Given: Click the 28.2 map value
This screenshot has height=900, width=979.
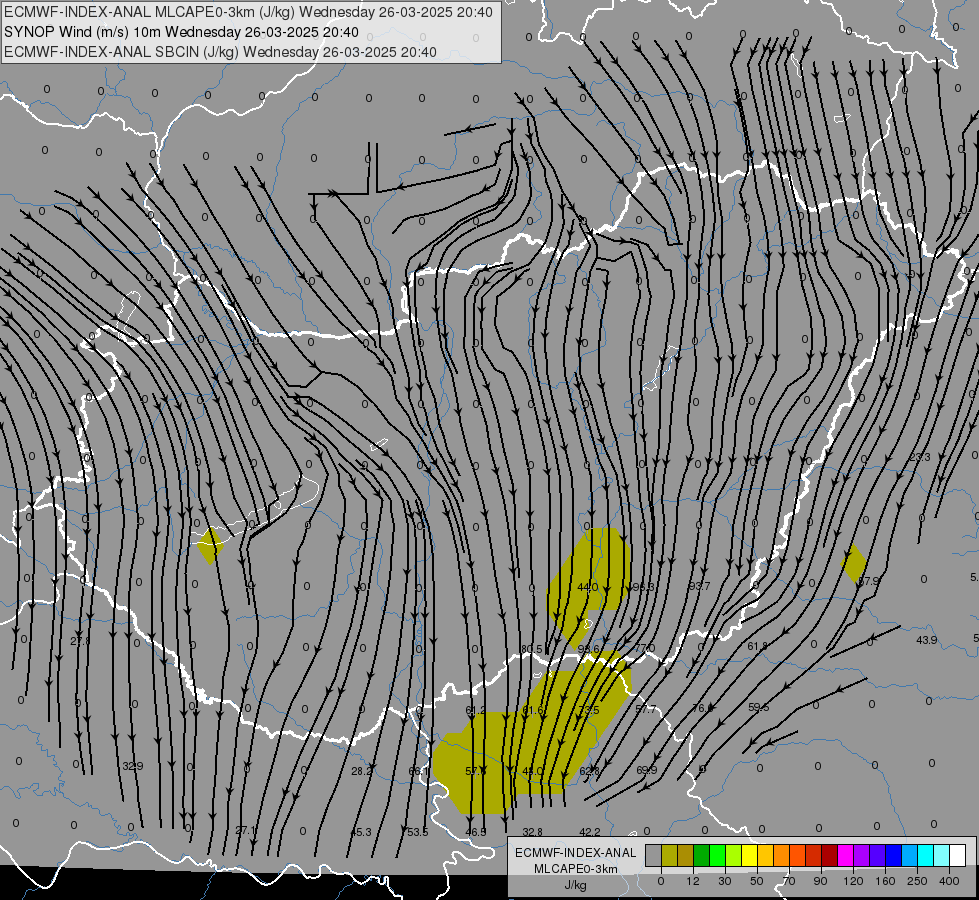Looking at the screenshot, I should [361, 771].
